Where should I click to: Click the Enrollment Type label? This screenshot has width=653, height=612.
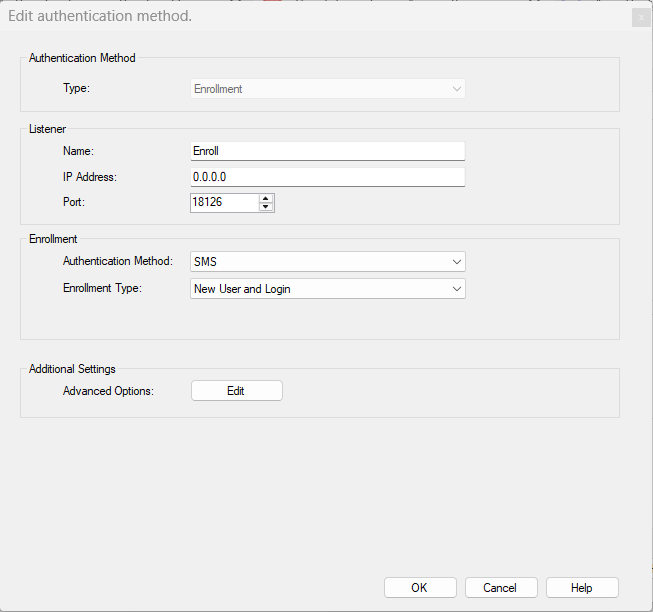coord(102,288)
